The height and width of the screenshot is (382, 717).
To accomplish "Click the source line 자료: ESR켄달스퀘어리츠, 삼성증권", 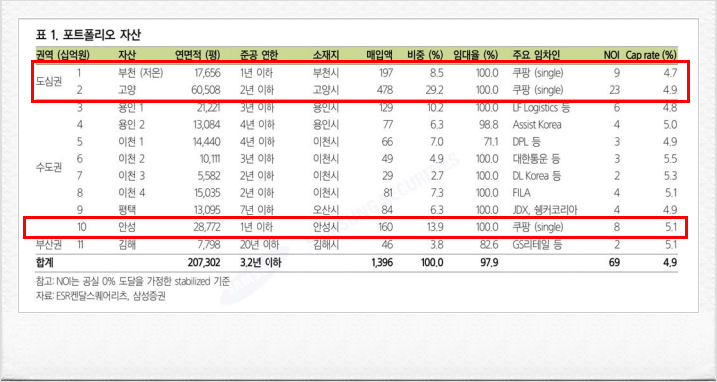I will point(101,296).
